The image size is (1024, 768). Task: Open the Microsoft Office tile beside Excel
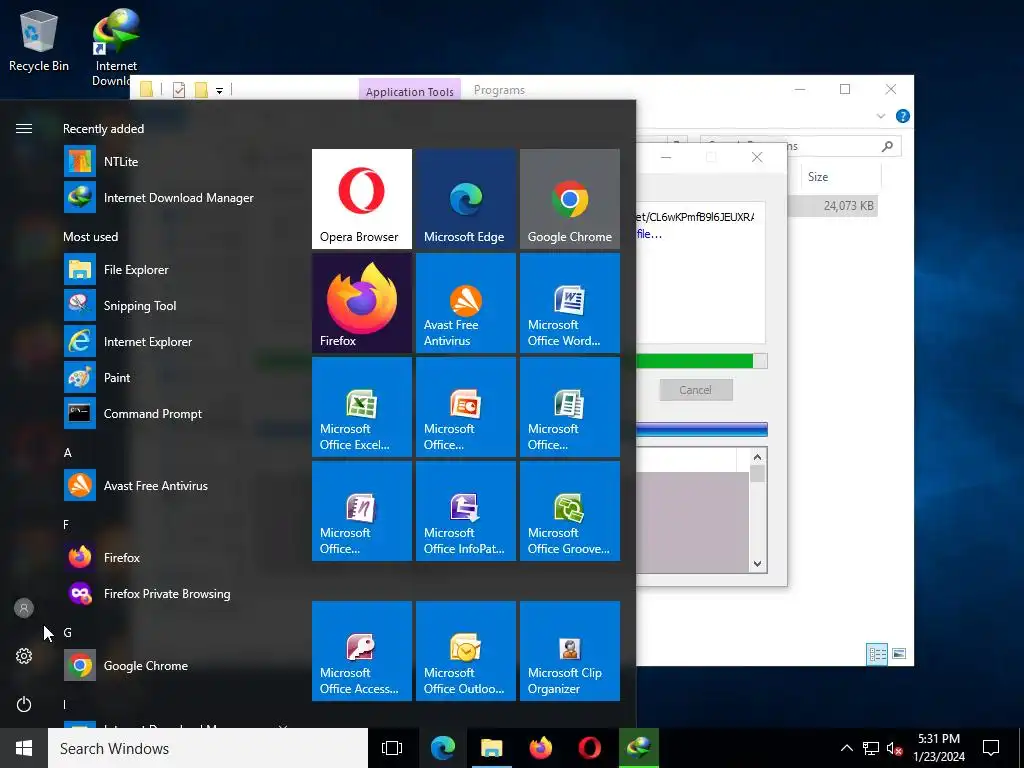pos(466,407)
